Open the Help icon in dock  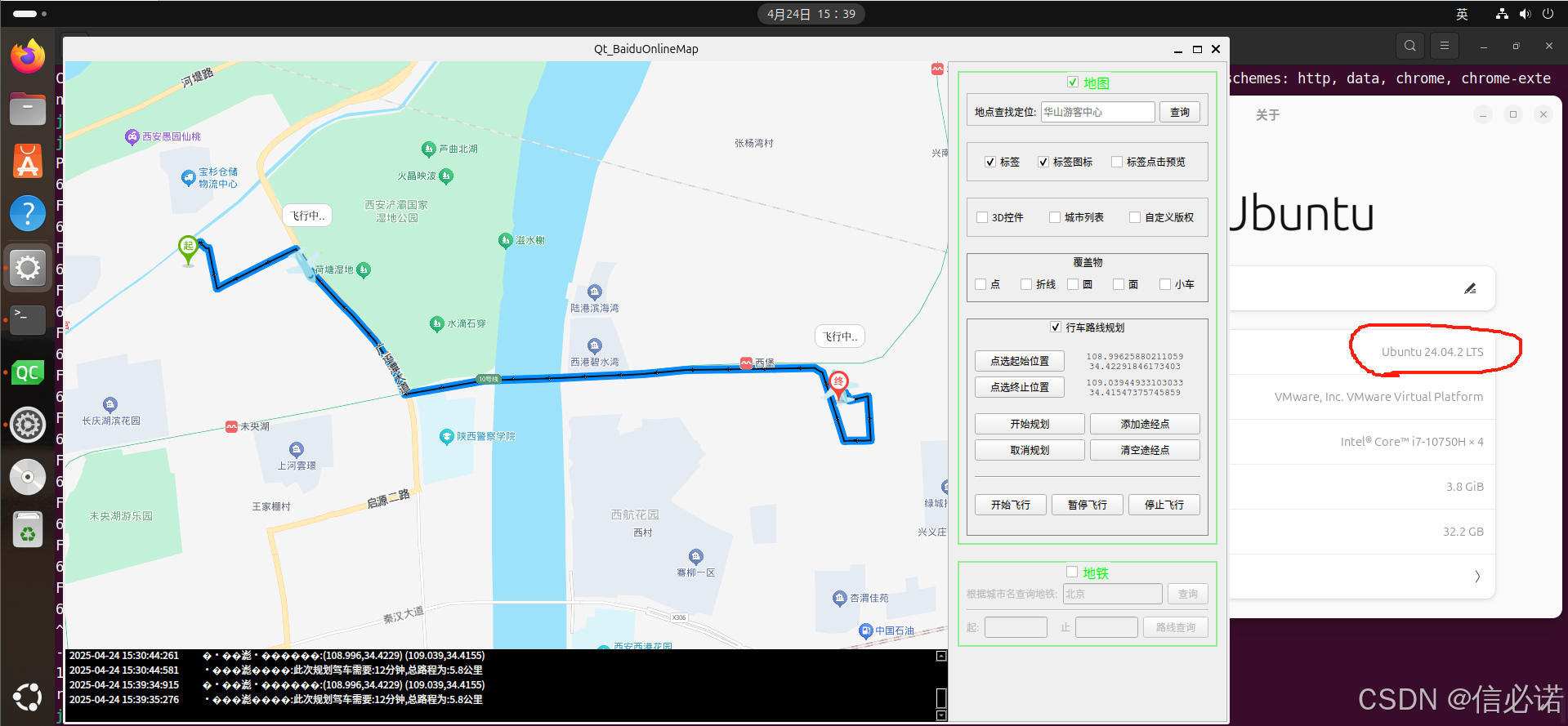pos(28,214)
